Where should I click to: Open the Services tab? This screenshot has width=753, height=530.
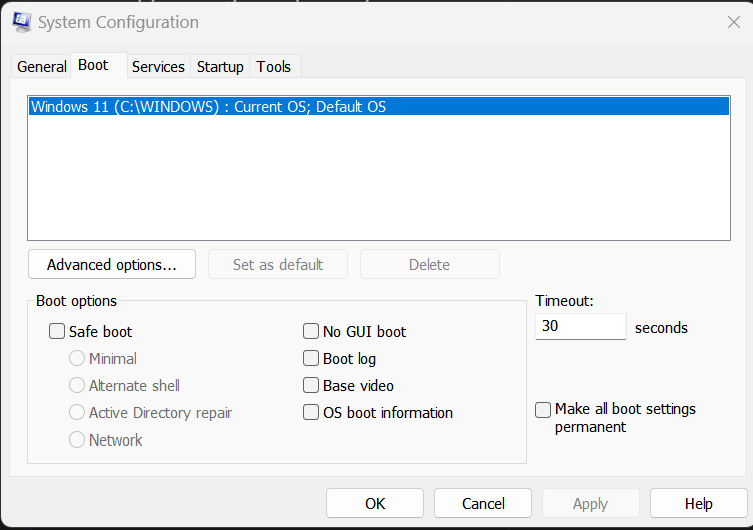click(x=158, y=67)
